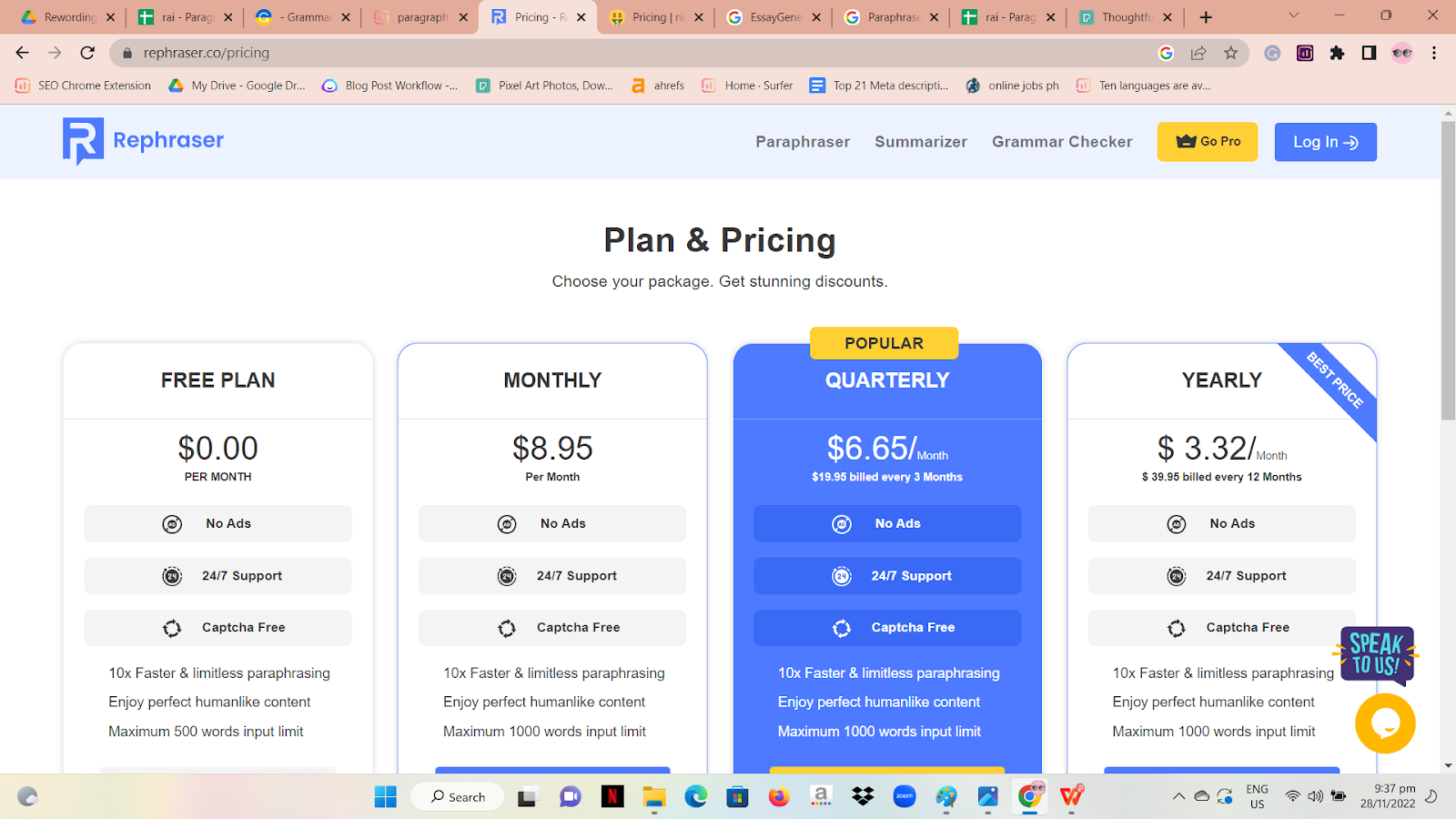Open File Explorer from the taskbar

click(x=654, y=797)
